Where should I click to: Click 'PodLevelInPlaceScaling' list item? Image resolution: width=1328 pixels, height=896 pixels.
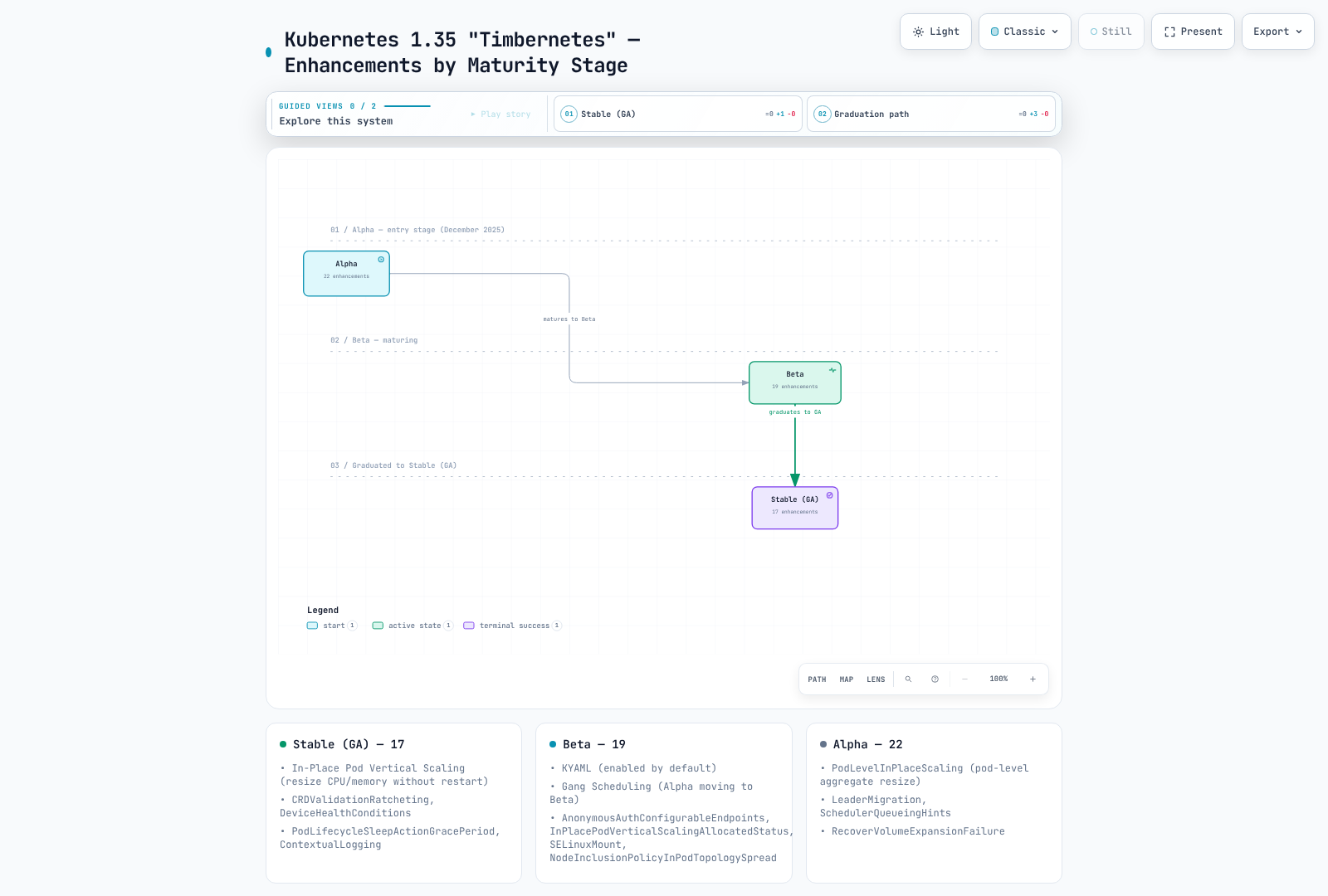[x=925, y=775]
